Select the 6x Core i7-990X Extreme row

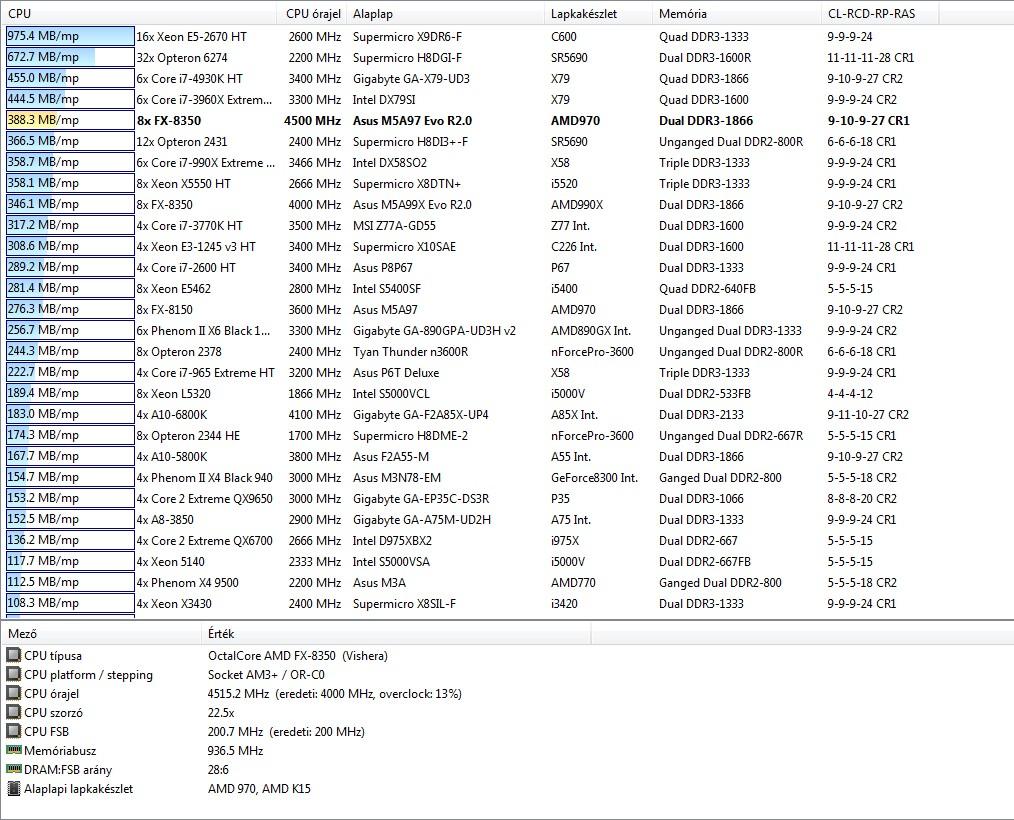pos(507,163)
